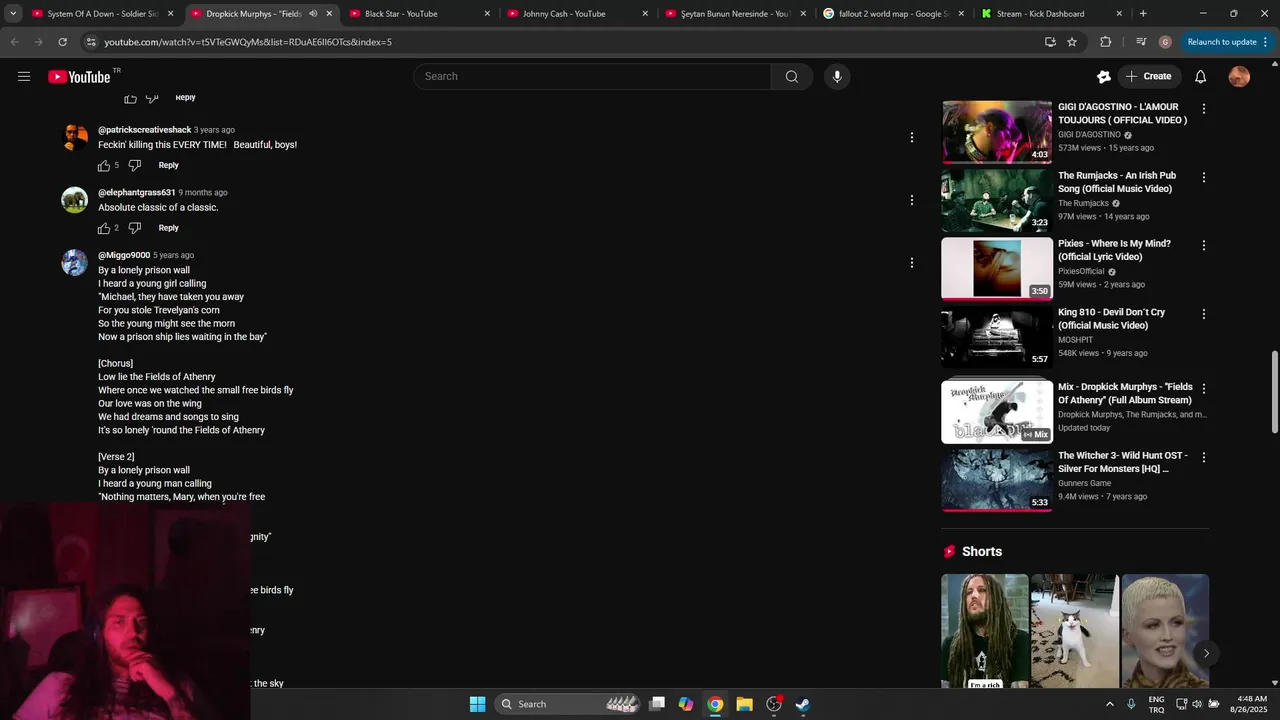Dislike the comment by @patrickscreativeshack
Screen dimensions: 1280x720
click(x=135, y=165)
